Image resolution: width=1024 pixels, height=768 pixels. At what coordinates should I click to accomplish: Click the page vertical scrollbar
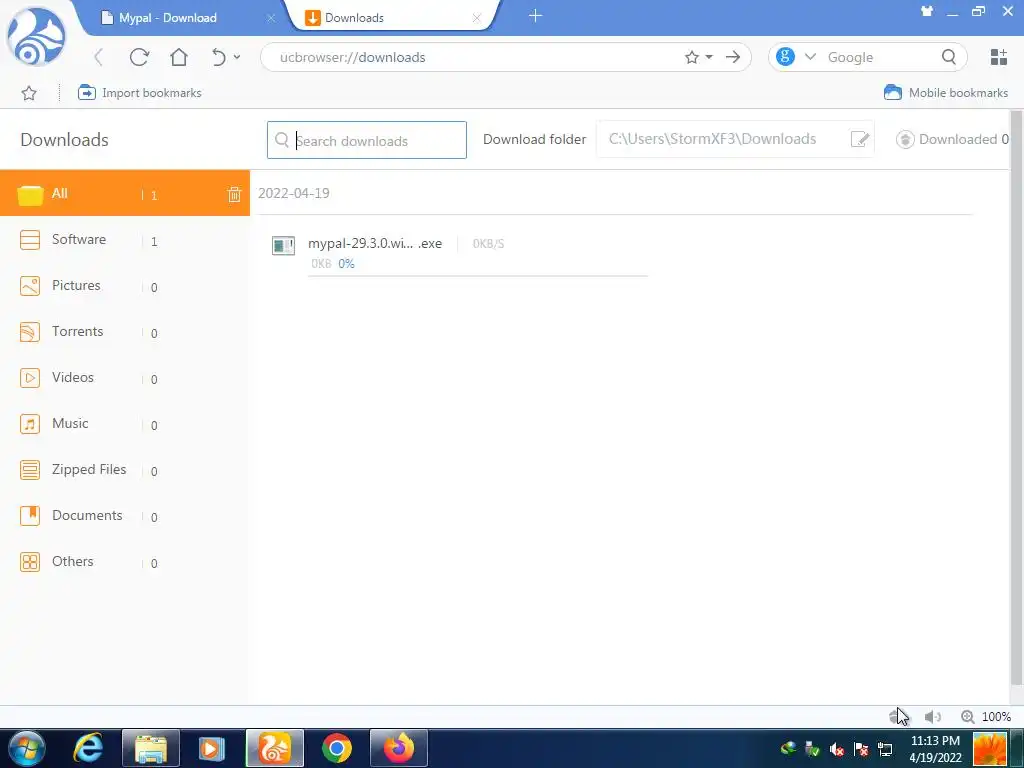click(1016, 398)
